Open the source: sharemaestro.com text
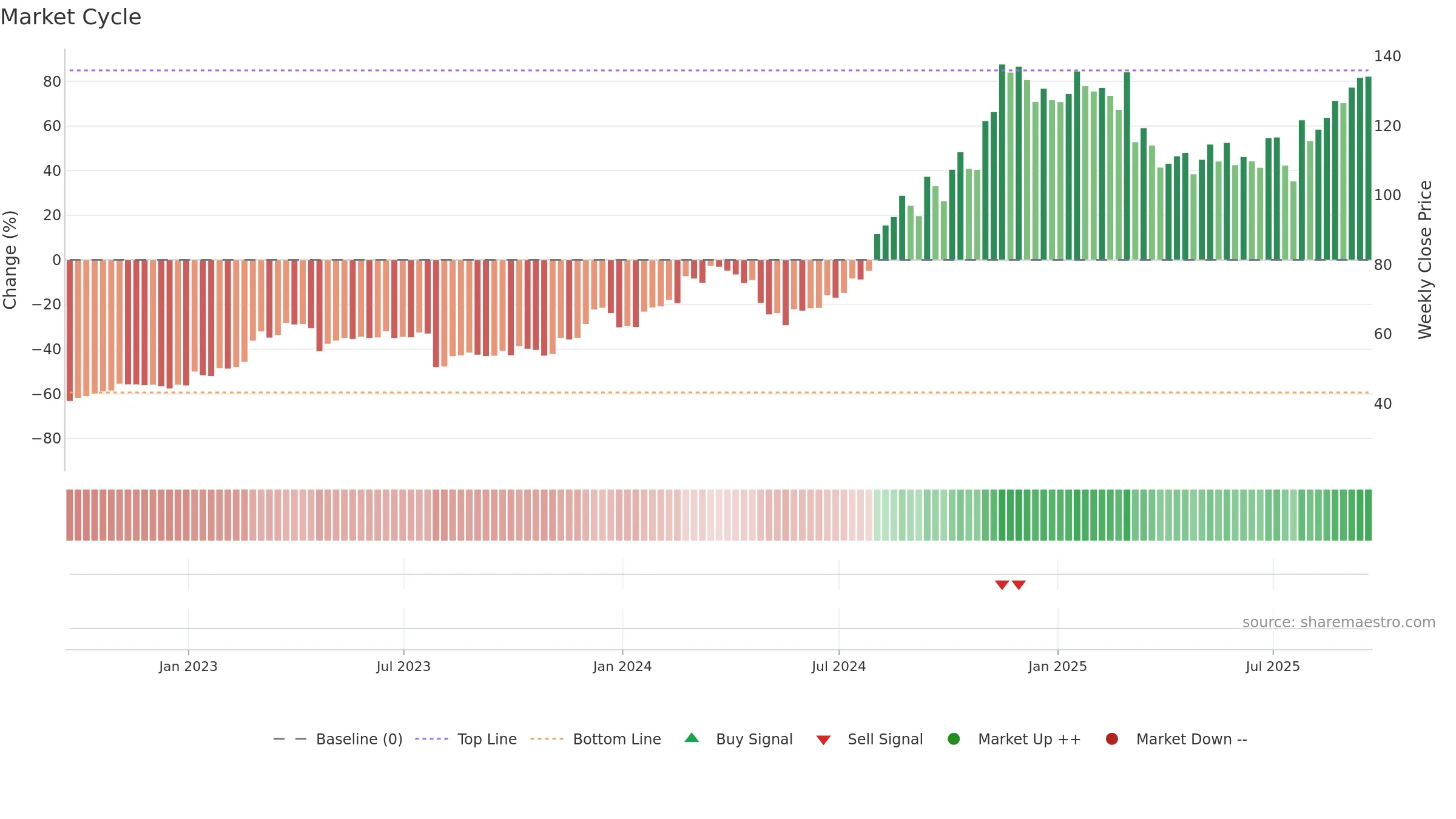 [1339, 622]
